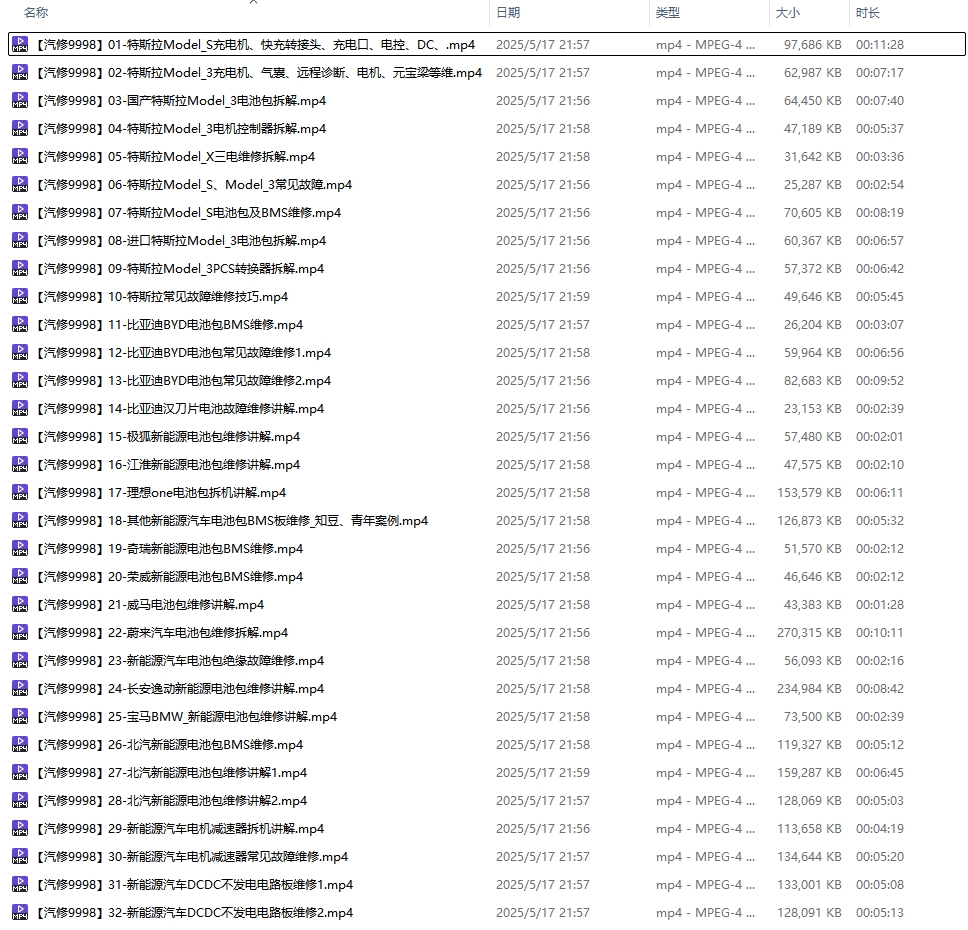Sort files by the 名称 column header
Screen dimensions: 968x930
(36, 13)
